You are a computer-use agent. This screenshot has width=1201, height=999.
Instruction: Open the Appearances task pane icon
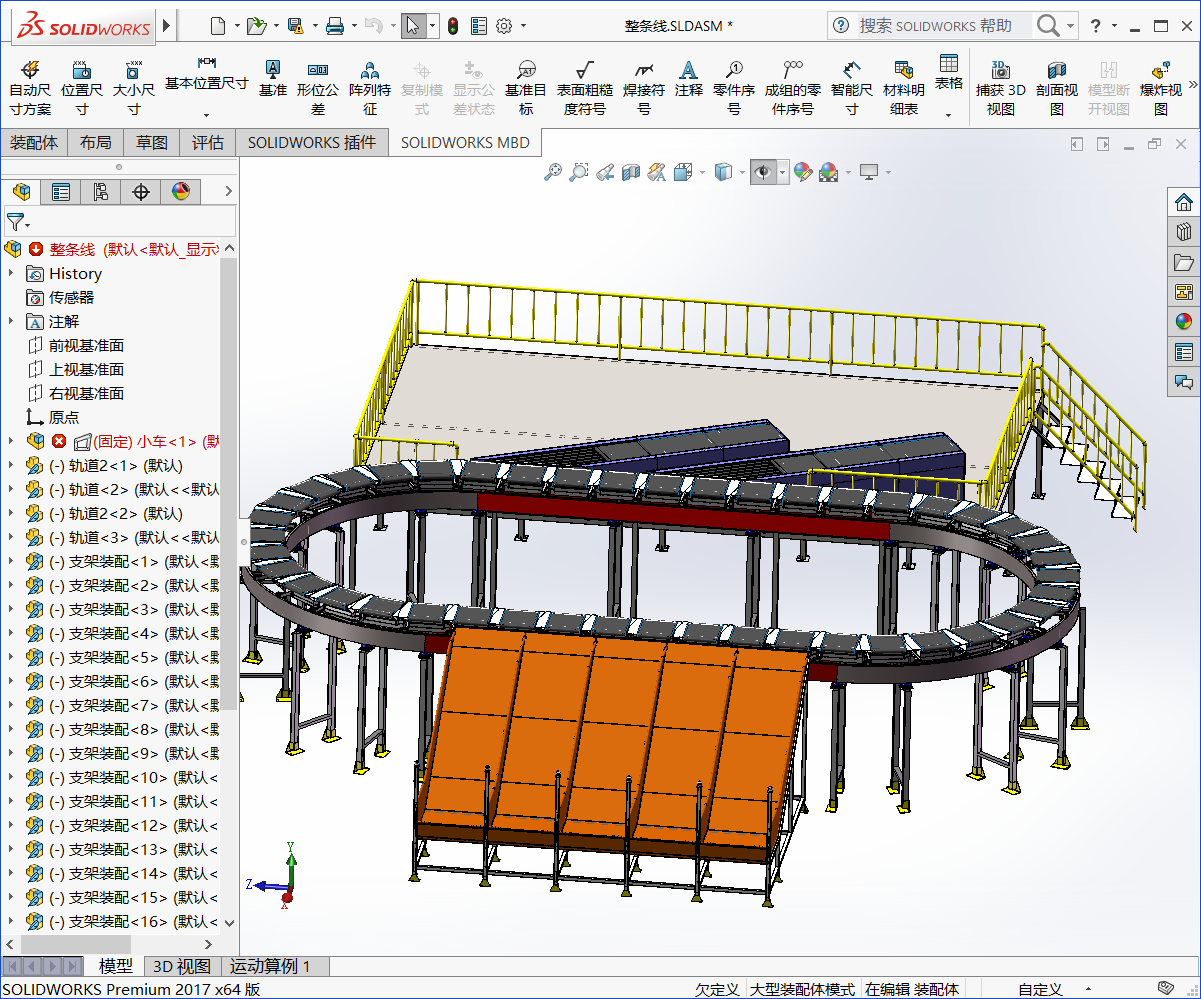pyautogui.click(x=1184, y=322)
